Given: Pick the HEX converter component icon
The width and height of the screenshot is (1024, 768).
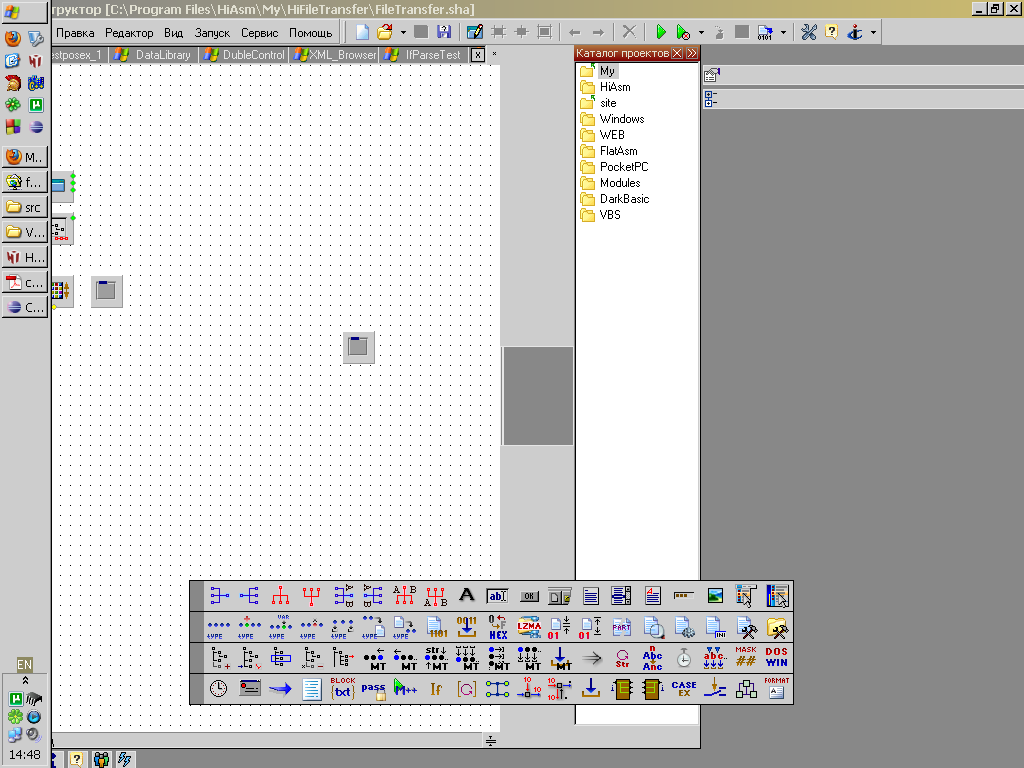Looking at the screenshot, I should click(498, 627).
